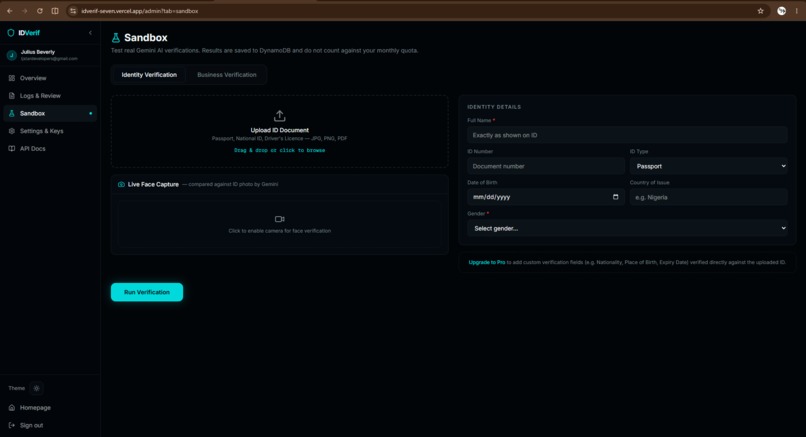Expand the ID Type Passport dropdown
The height and width of the screenshot is (437, 806).
708,166
